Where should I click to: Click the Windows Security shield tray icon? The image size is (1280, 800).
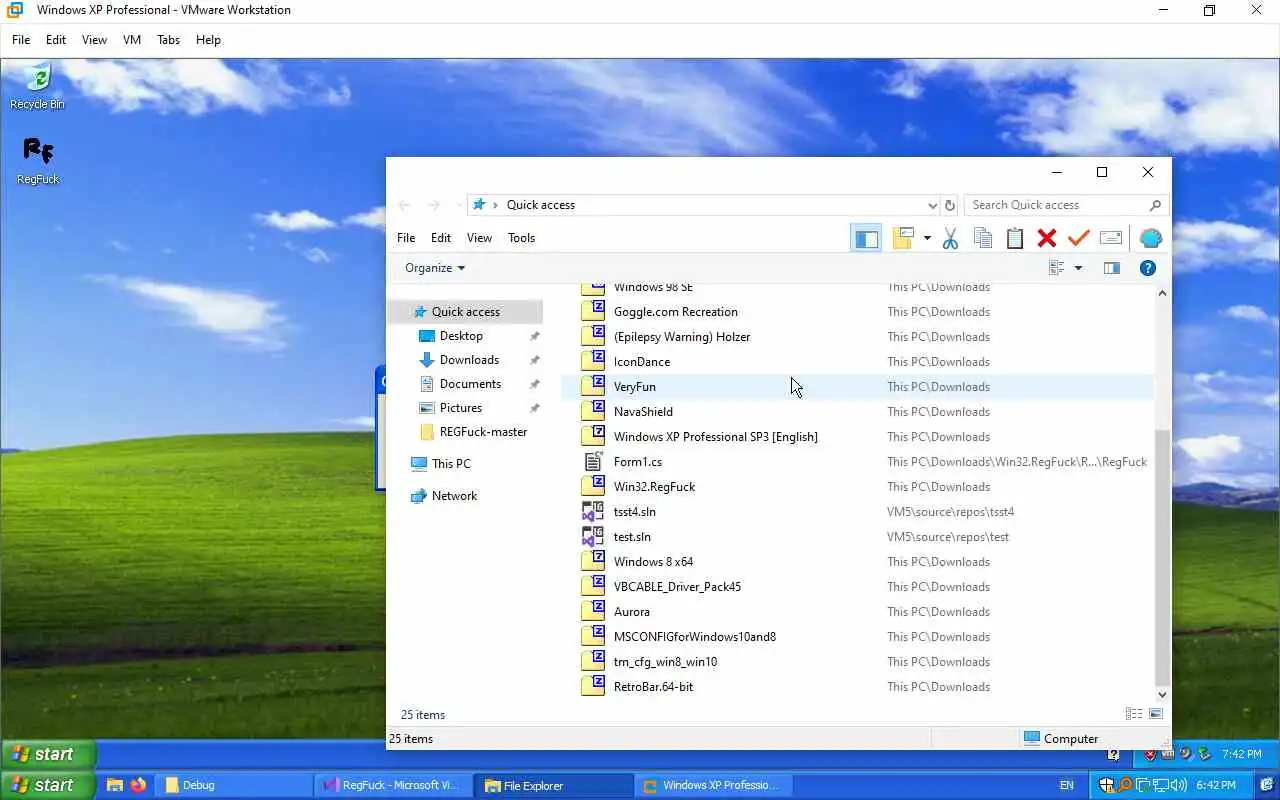[x=1108, y=785]
